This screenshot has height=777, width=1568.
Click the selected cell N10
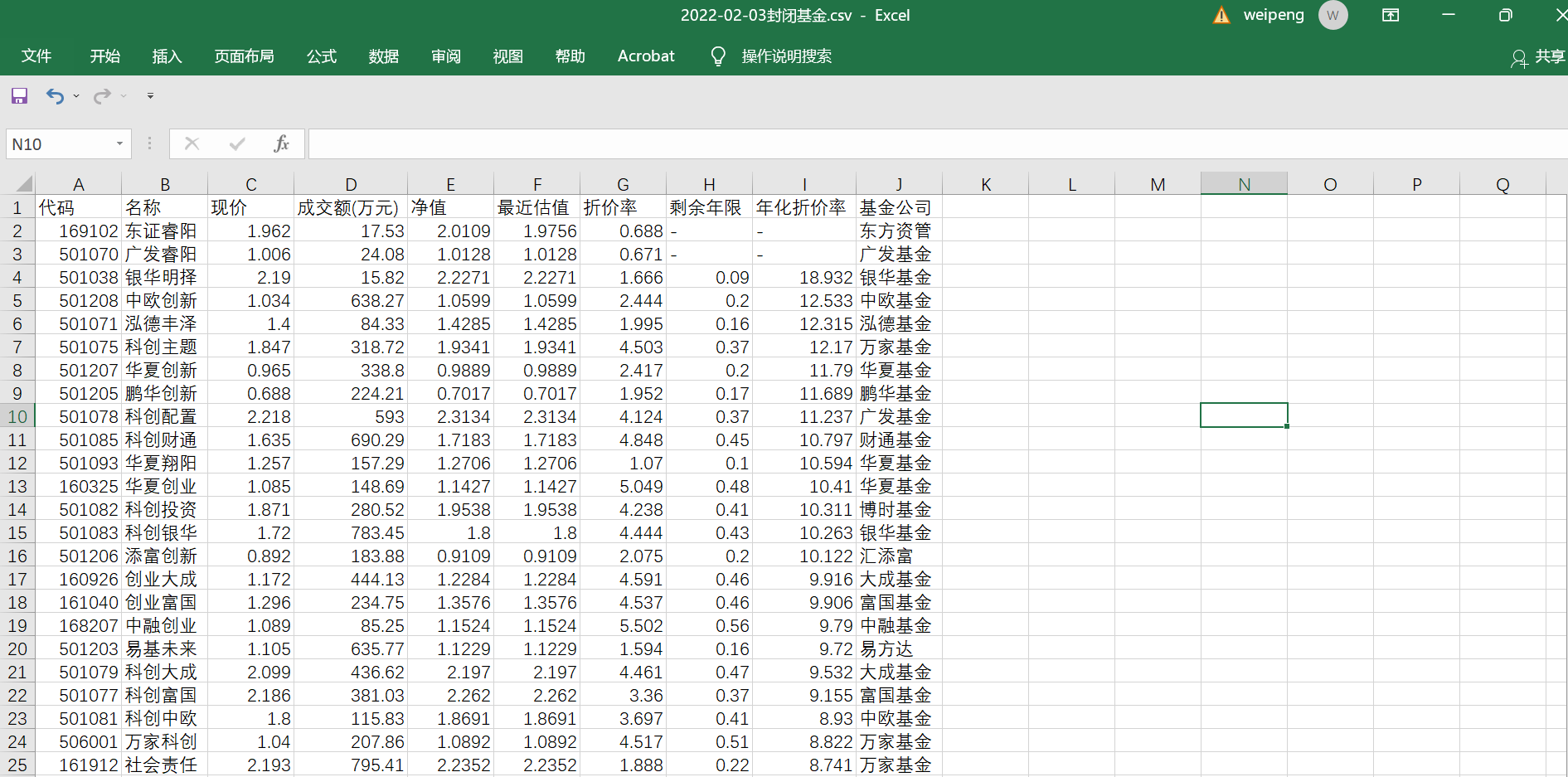[1244, 415]
